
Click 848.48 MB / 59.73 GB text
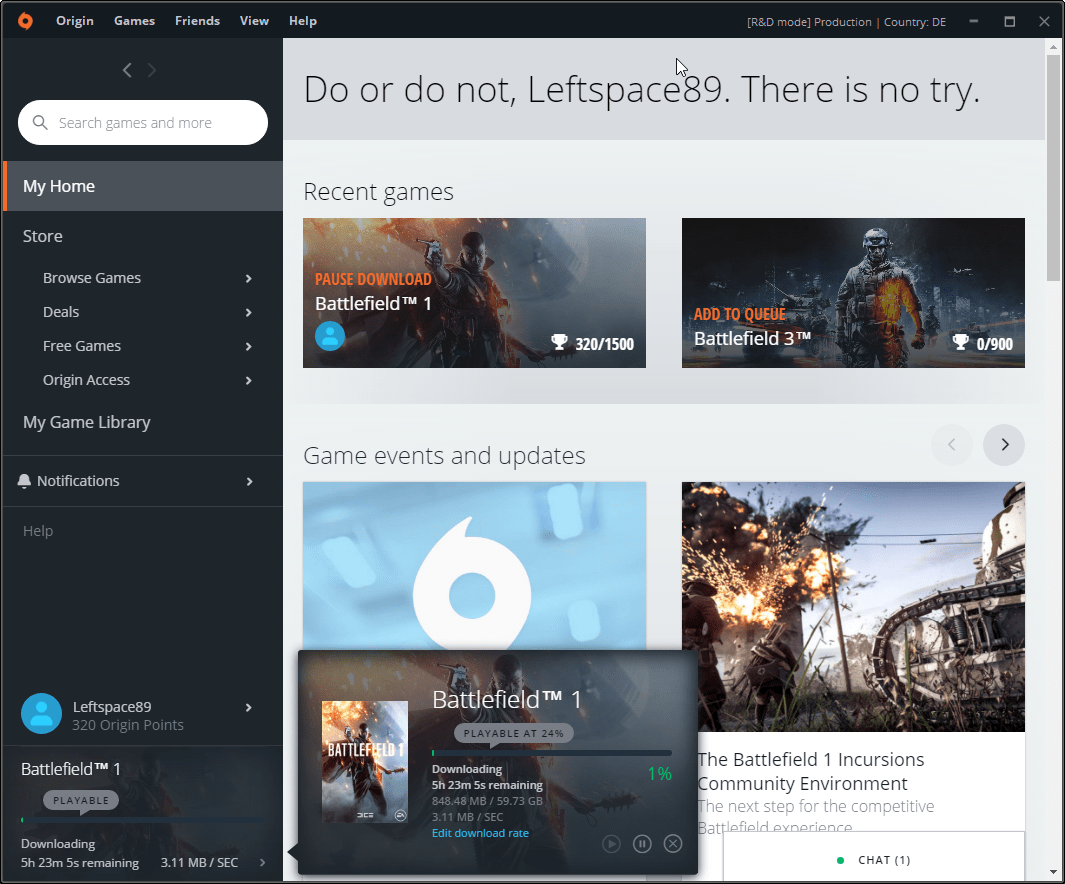click(487, 801)
